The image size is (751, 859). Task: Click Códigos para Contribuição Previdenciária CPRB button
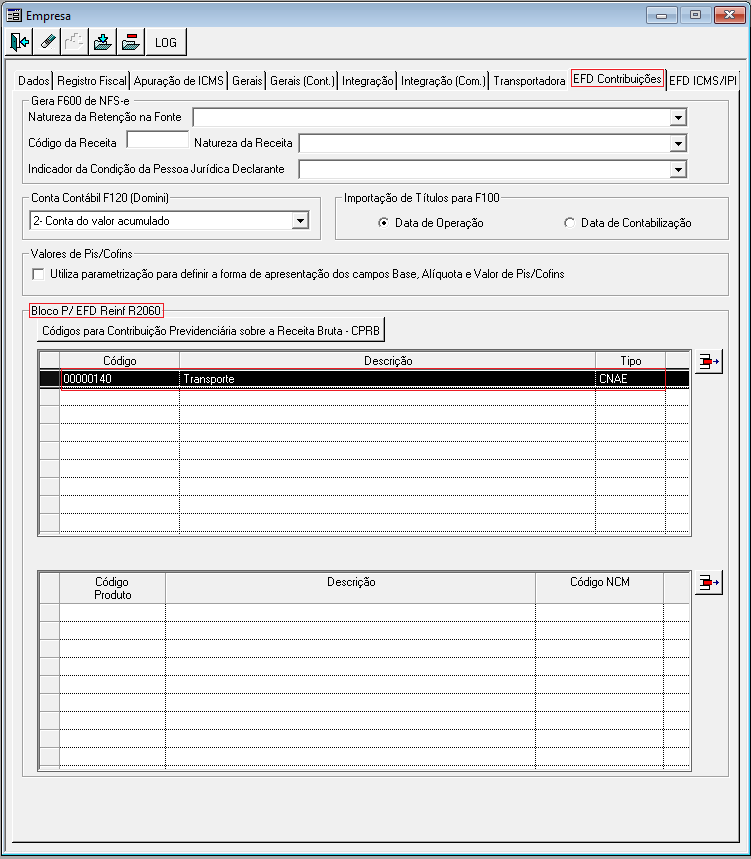coord(211,331)
